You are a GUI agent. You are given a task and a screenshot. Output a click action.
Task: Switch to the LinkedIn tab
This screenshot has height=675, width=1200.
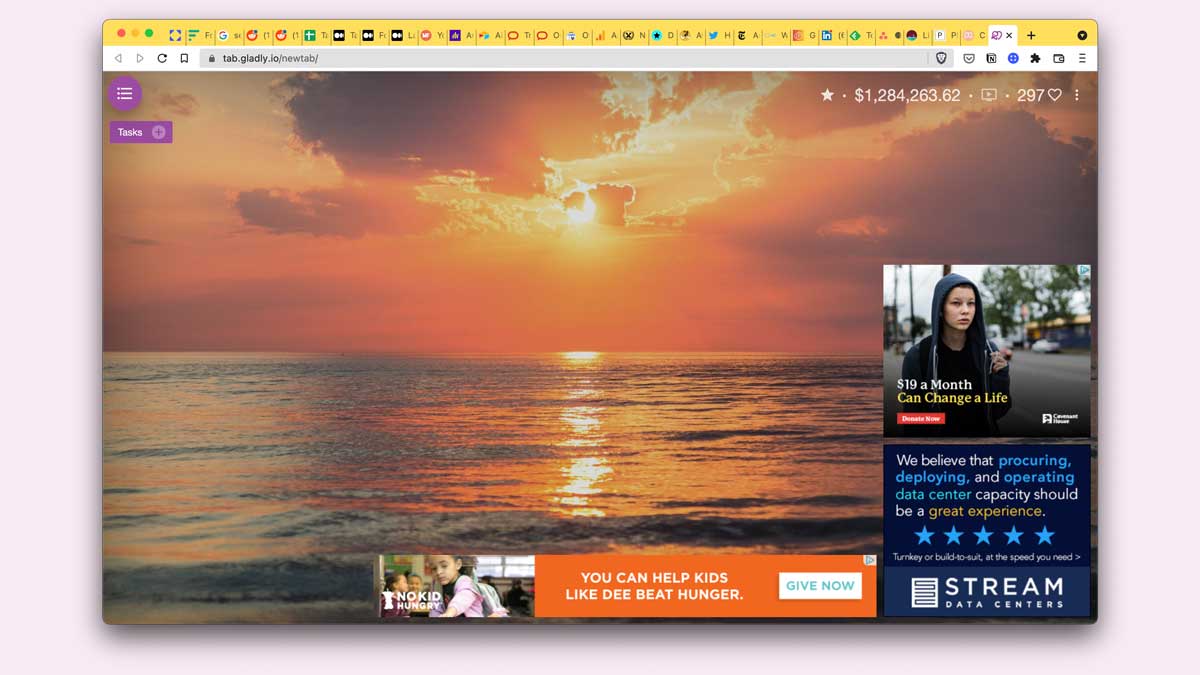(x=832, y=35)
